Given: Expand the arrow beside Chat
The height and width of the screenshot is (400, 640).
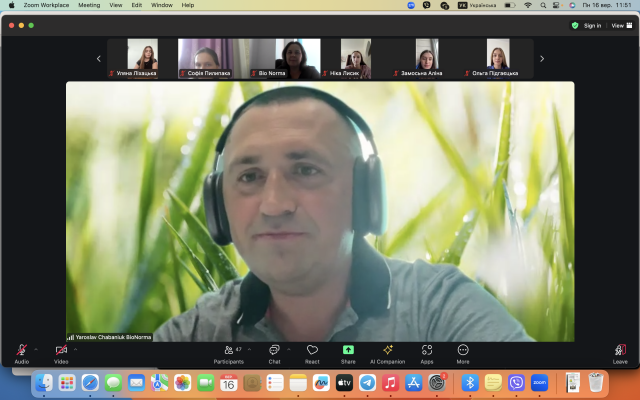Looking at the screenshot, I should coord(289,349).
